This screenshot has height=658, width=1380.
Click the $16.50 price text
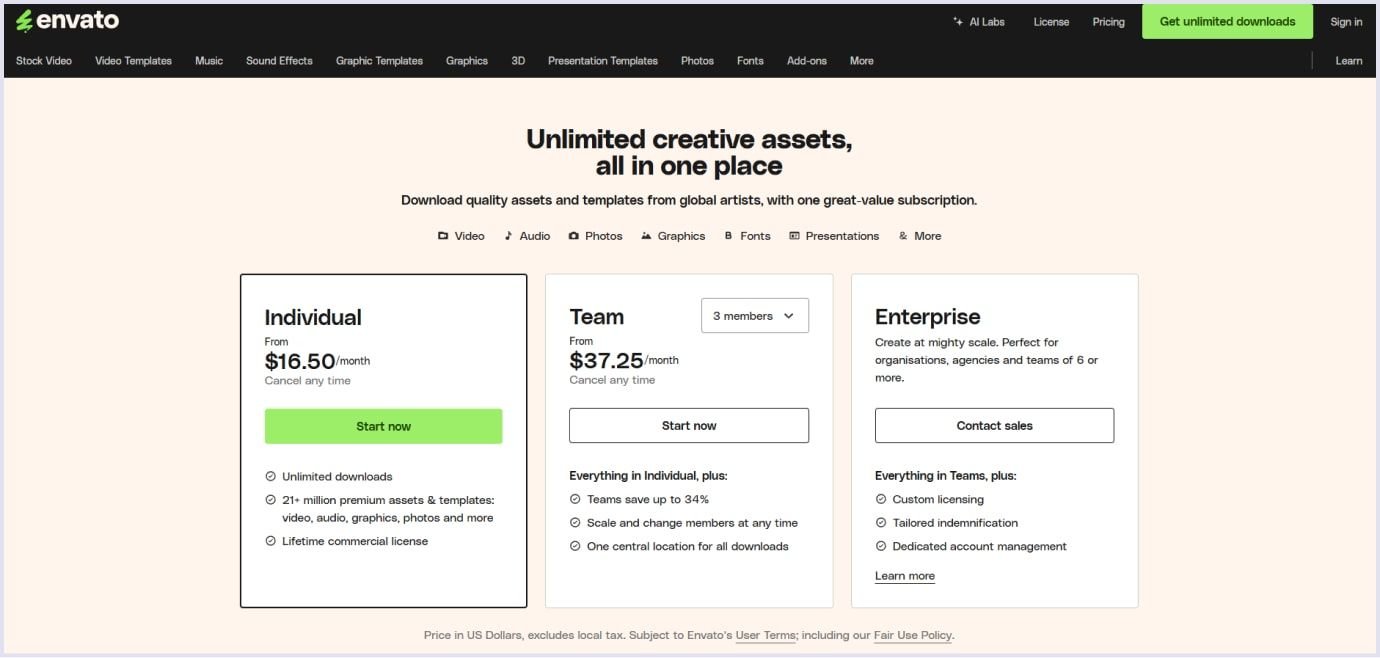tap(300, 362)
